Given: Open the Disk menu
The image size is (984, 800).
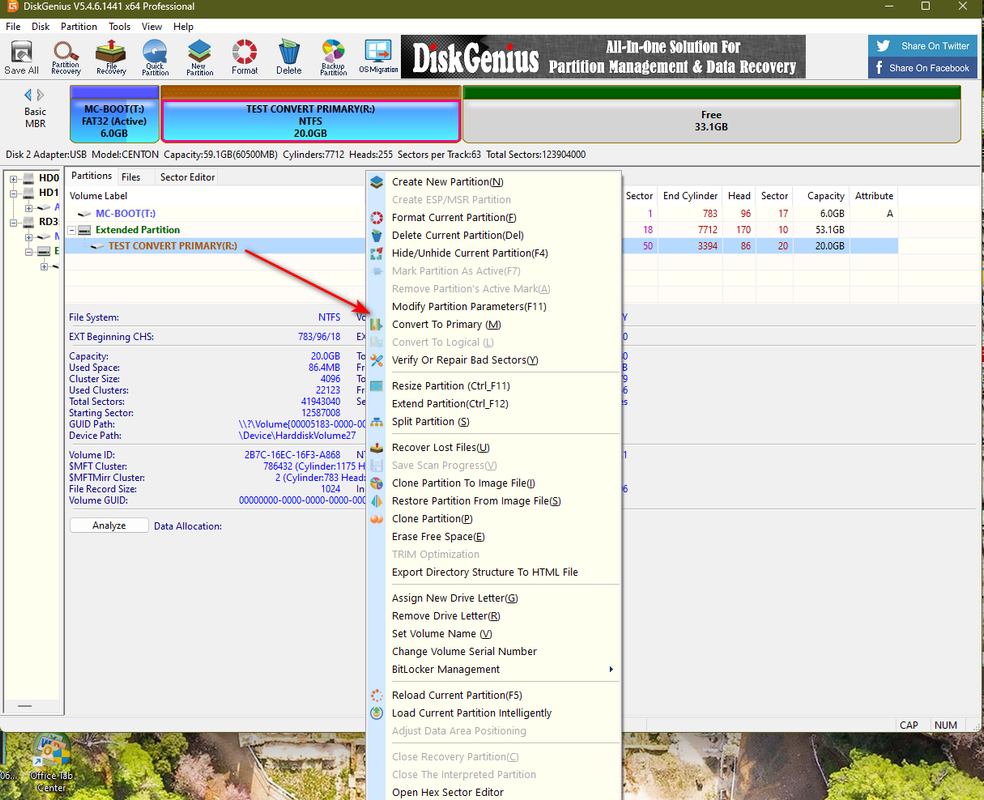Looking at the screenshot, I should [x=40, y=26].
